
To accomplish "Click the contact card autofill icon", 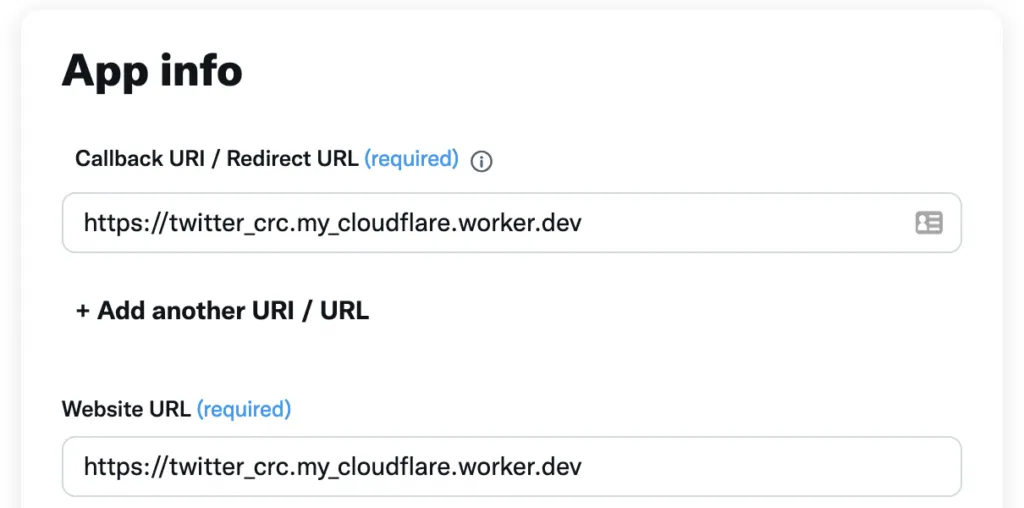I will point(929,222).
